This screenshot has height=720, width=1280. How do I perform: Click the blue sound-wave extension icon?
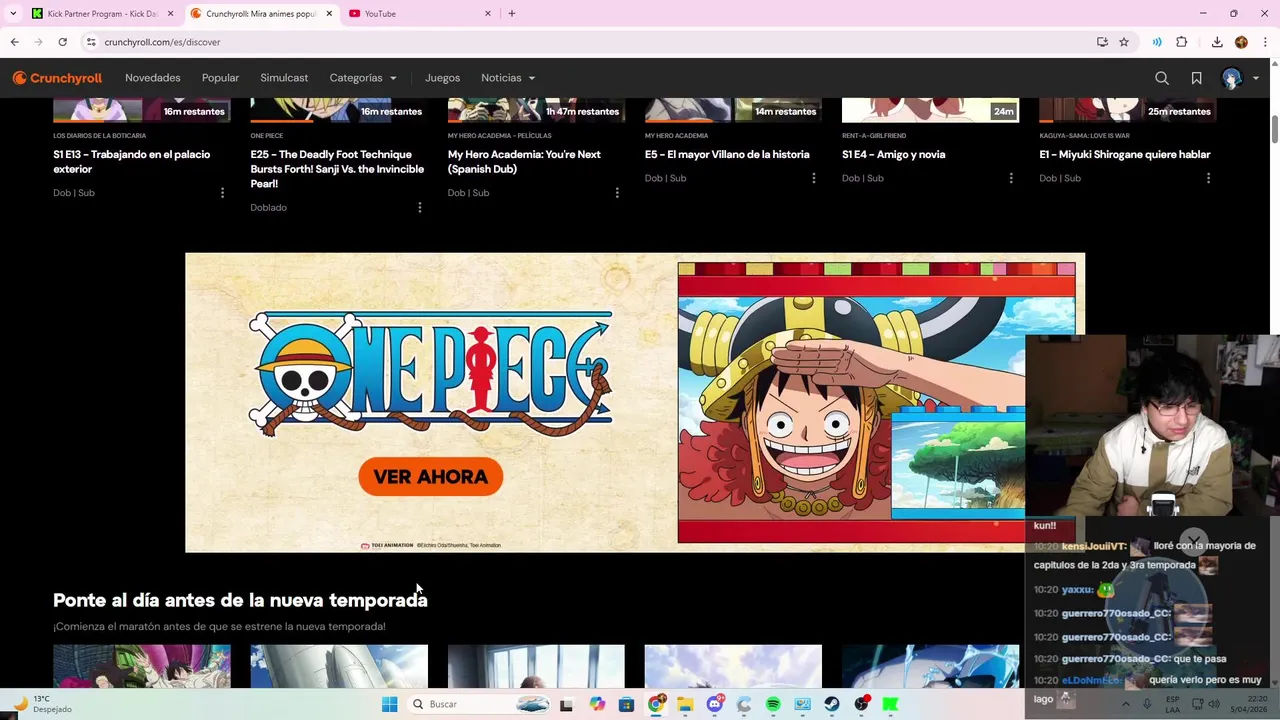[x=1157, y=42]
